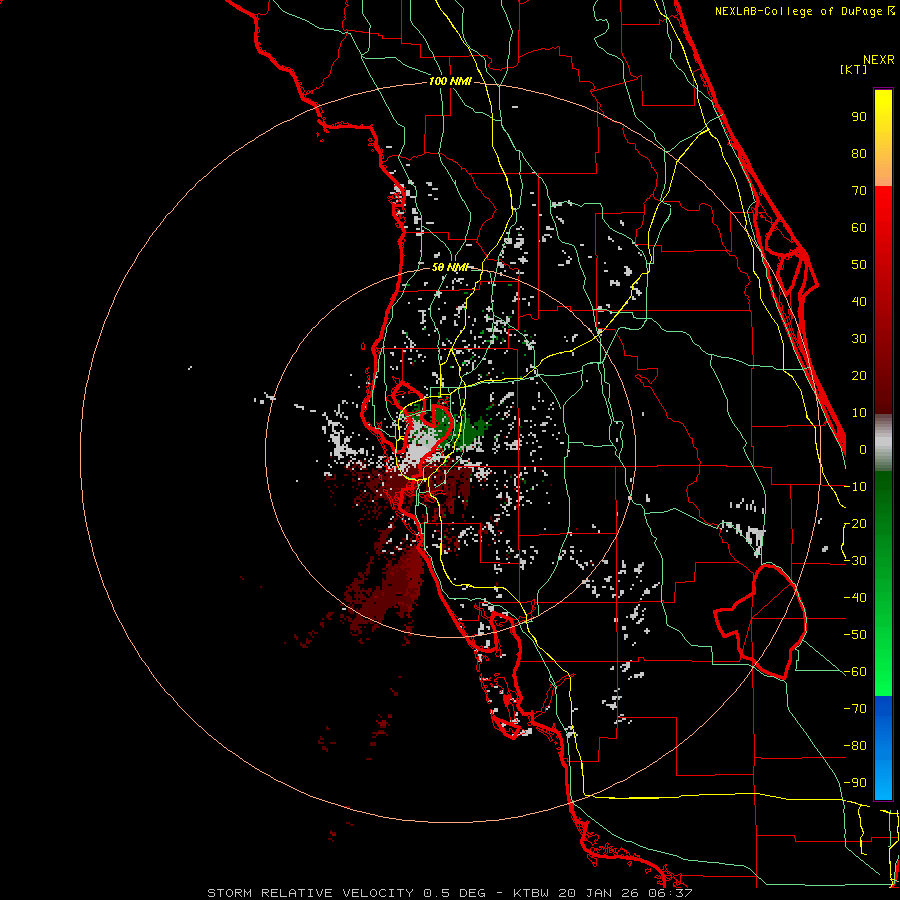
Task: Click the -80 value on the velocity scale
Action: coord(855,746)
